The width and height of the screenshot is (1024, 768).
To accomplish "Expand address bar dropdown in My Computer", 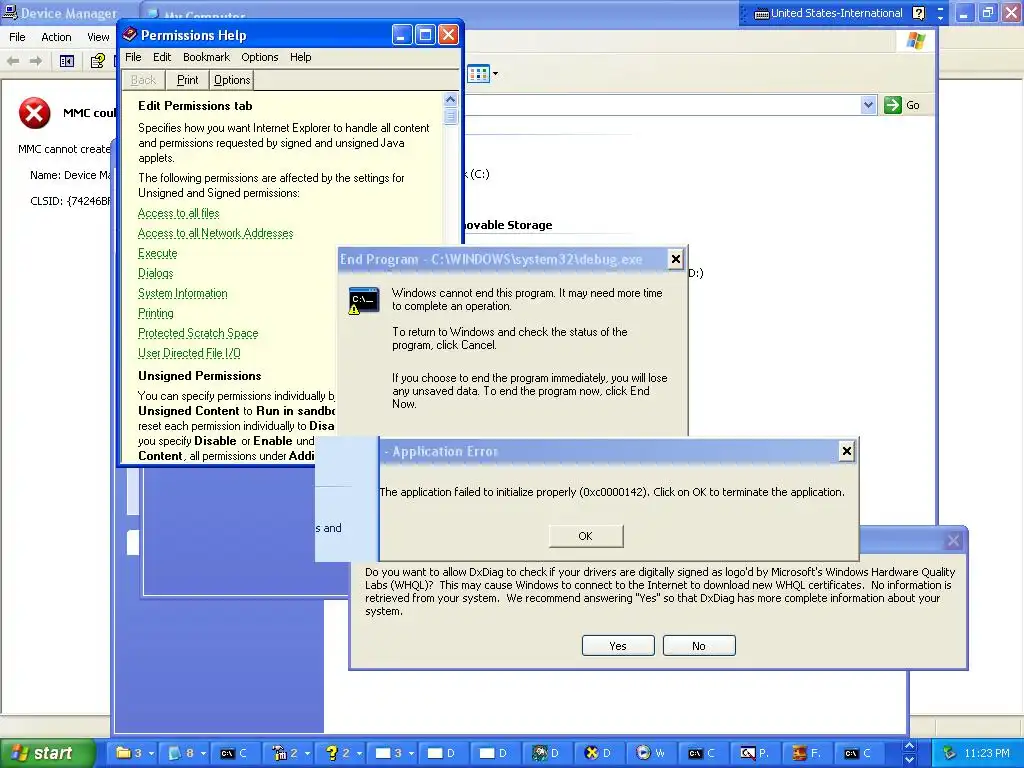I will (x=868, y=105).
